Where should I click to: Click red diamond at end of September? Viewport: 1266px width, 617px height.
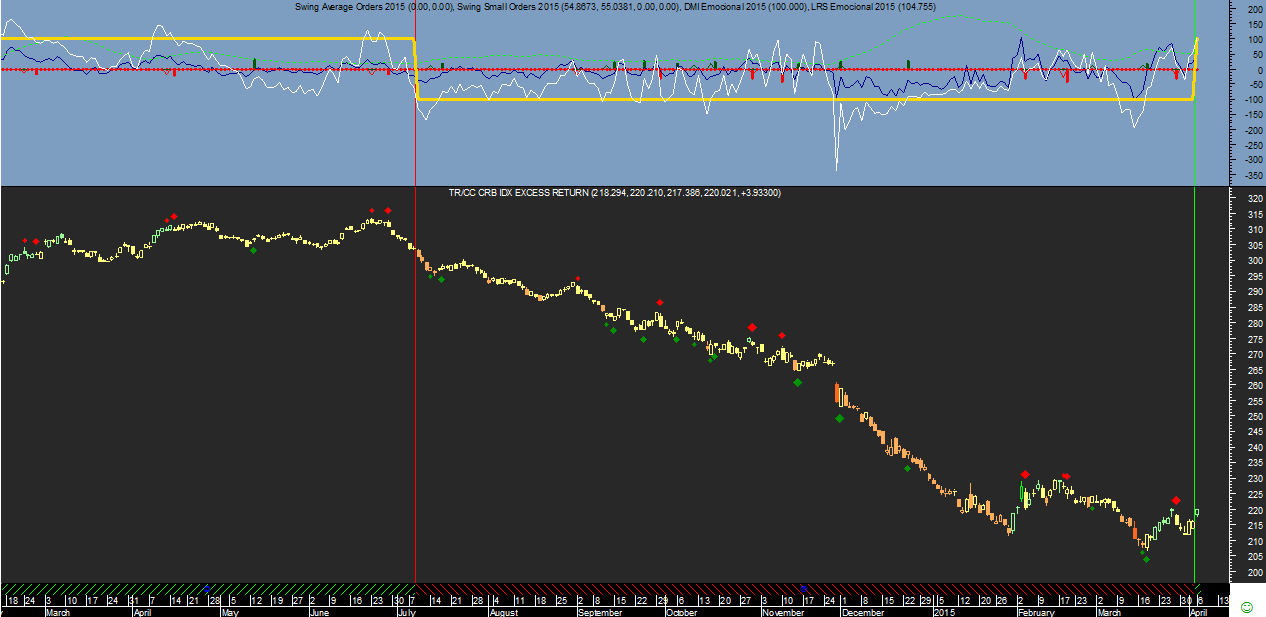pyautogui.click(x=660, y=302)
